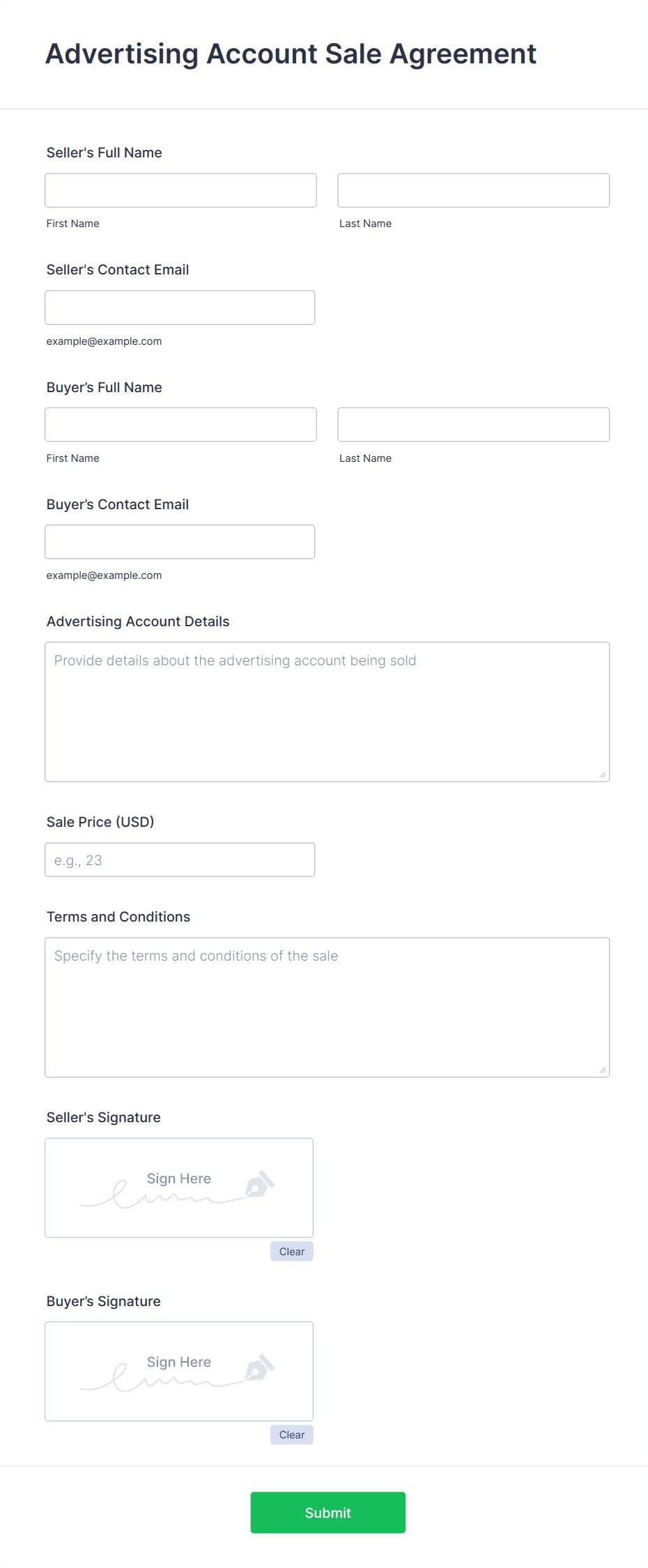Clear the Seller's Signature
This screenshot has width=648, height=1568.
pyautogui.click(x=291, y=1251)
